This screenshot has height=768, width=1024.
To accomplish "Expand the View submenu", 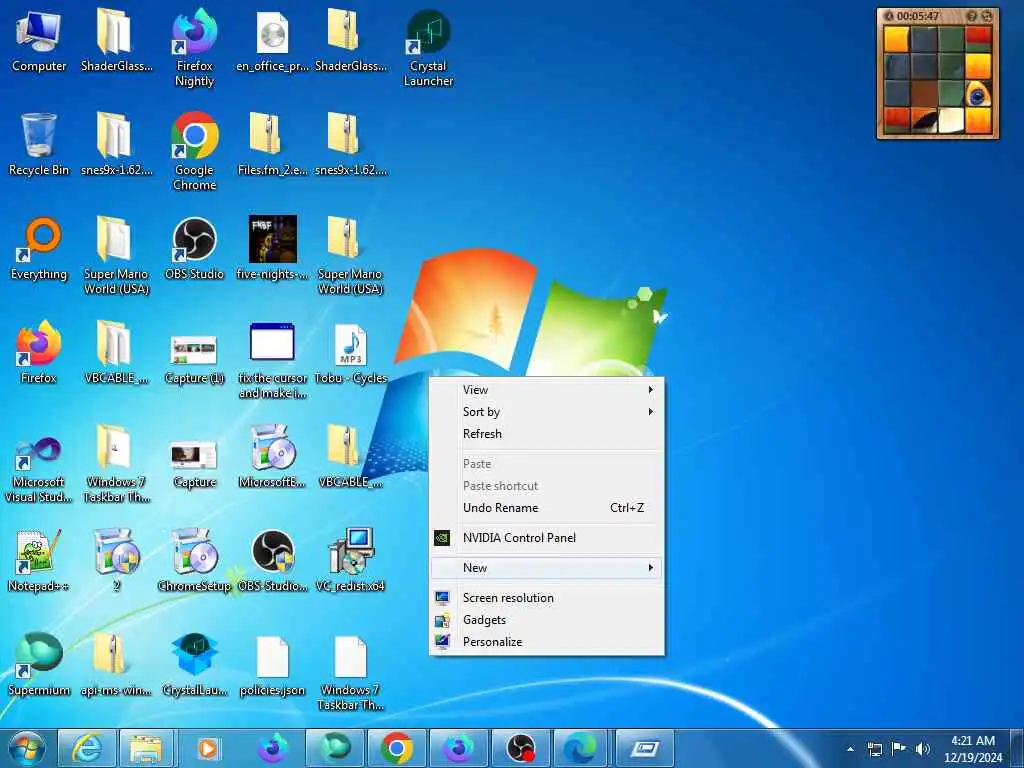I will tap(547, 390).
